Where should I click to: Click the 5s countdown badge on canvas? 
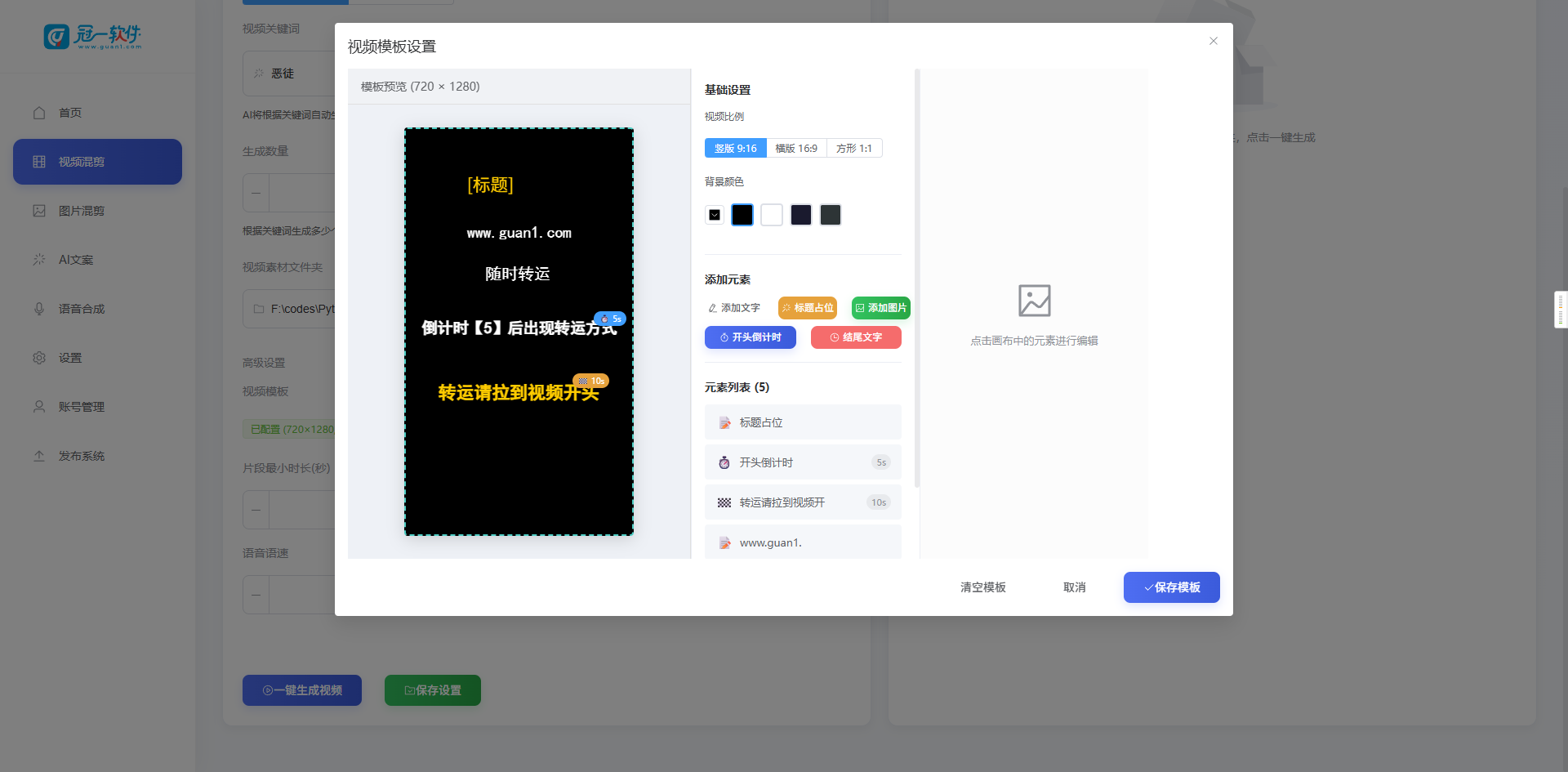tap(610, 319)
